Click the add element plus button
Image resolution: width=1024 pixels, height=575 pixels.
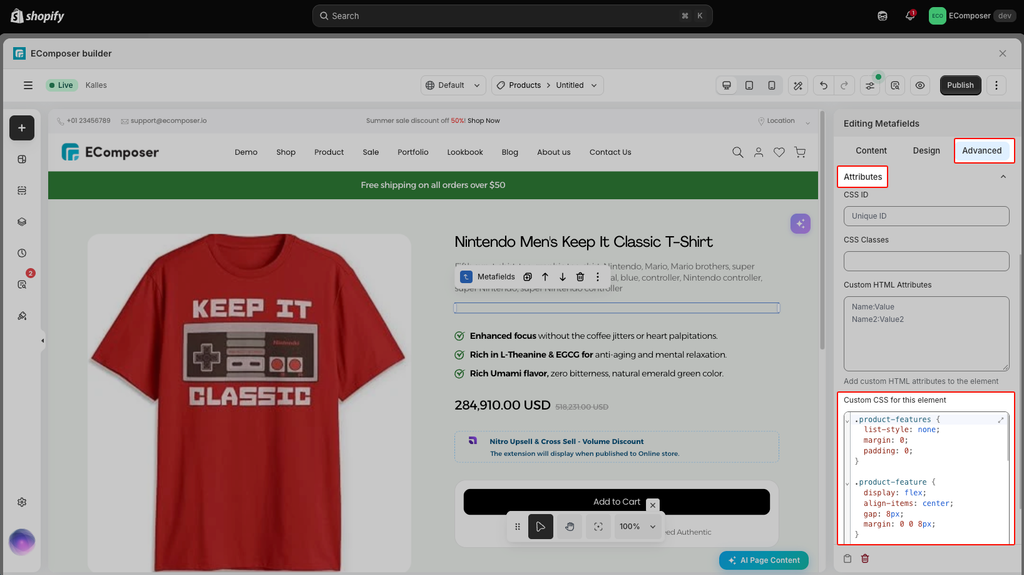22,128
